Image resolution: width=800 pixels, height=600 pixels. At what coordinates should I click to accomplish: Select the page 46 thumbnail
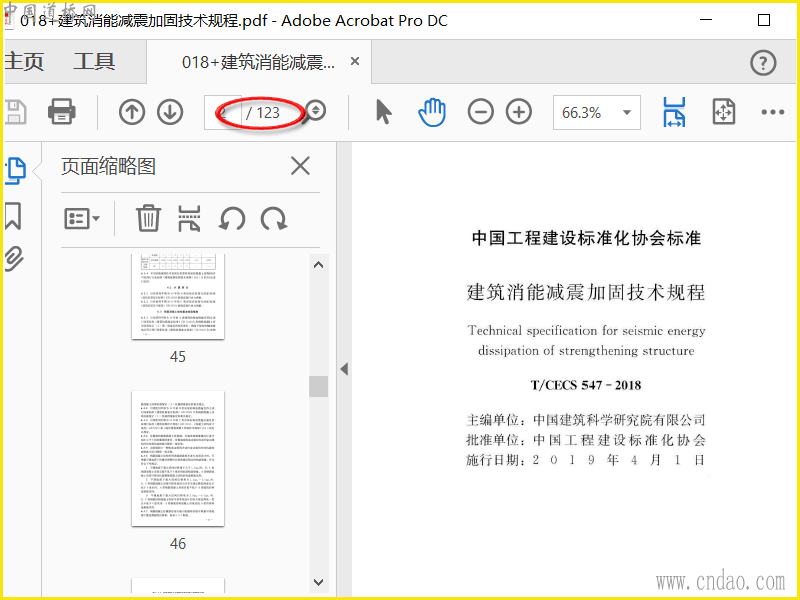tap(178, 459)
